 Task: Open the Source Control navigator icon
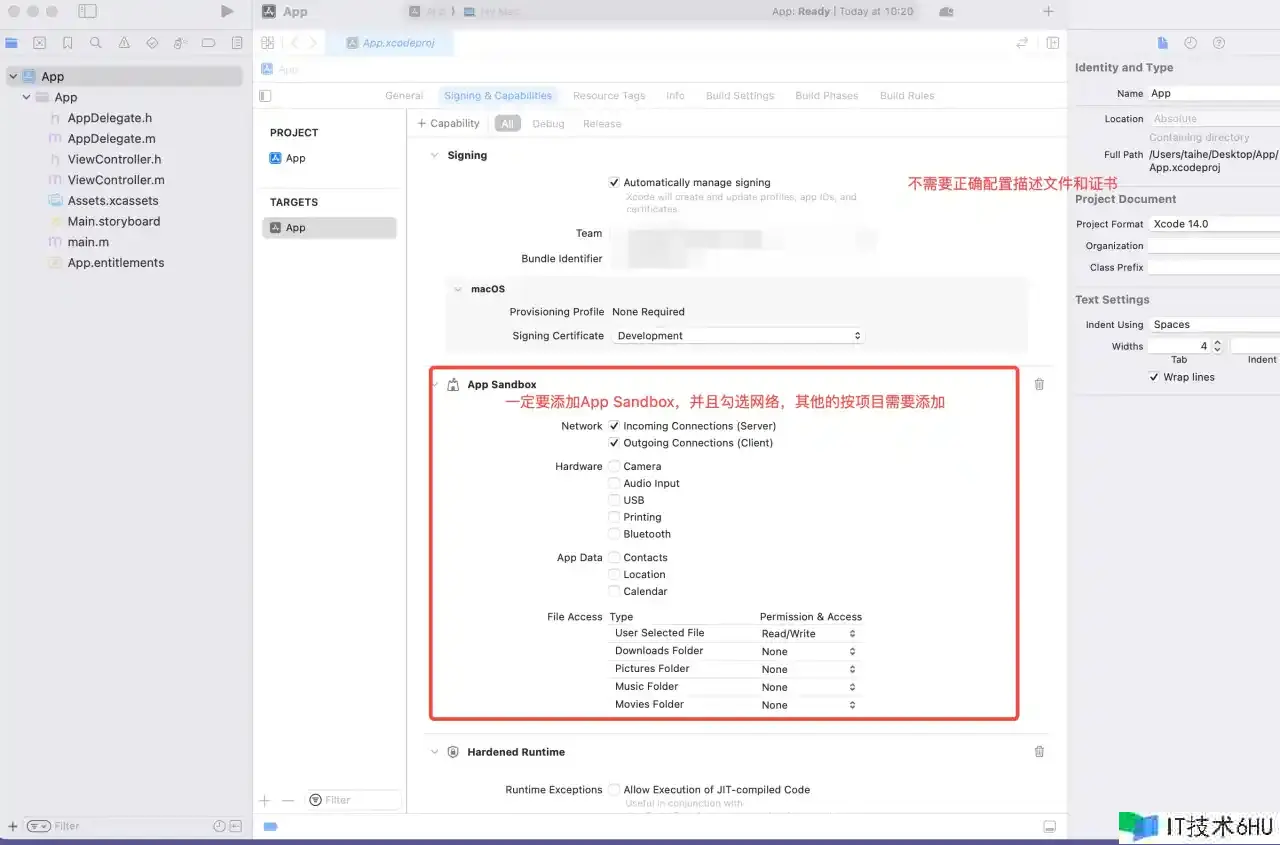tap(39, 43)
